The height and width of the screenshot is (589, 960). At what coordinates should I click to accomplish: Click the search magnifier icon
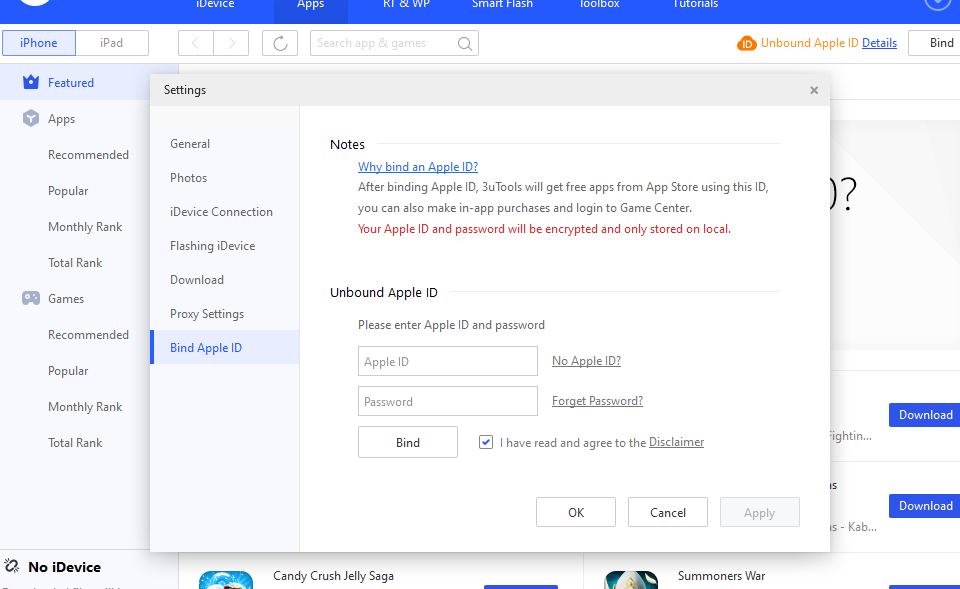tap(465, 43)
